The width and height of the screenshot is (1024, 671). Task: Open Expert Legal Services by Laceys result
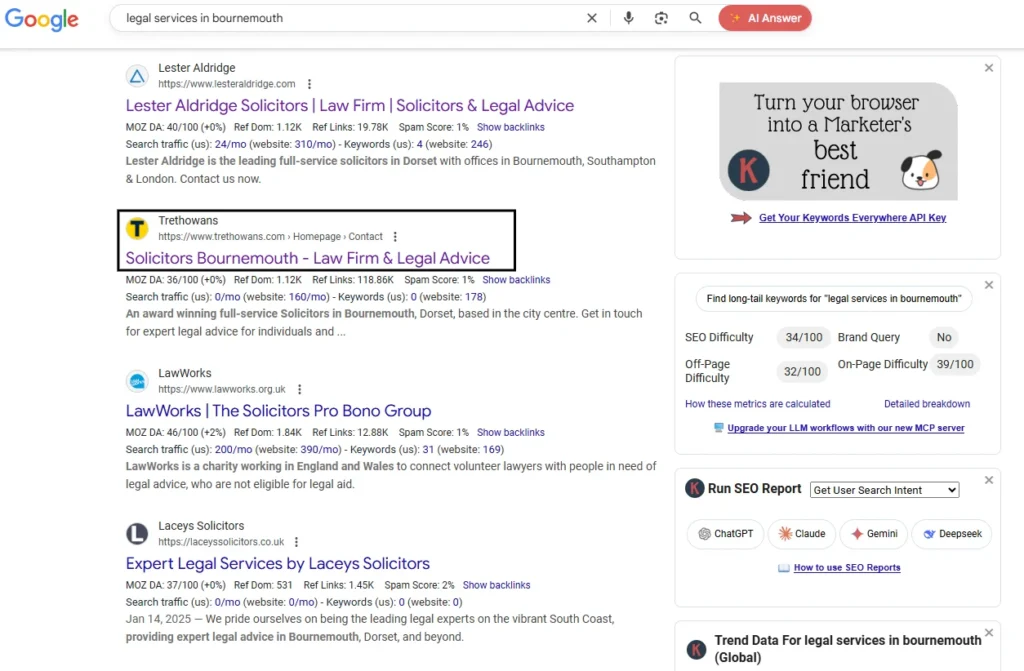point(278,564)
